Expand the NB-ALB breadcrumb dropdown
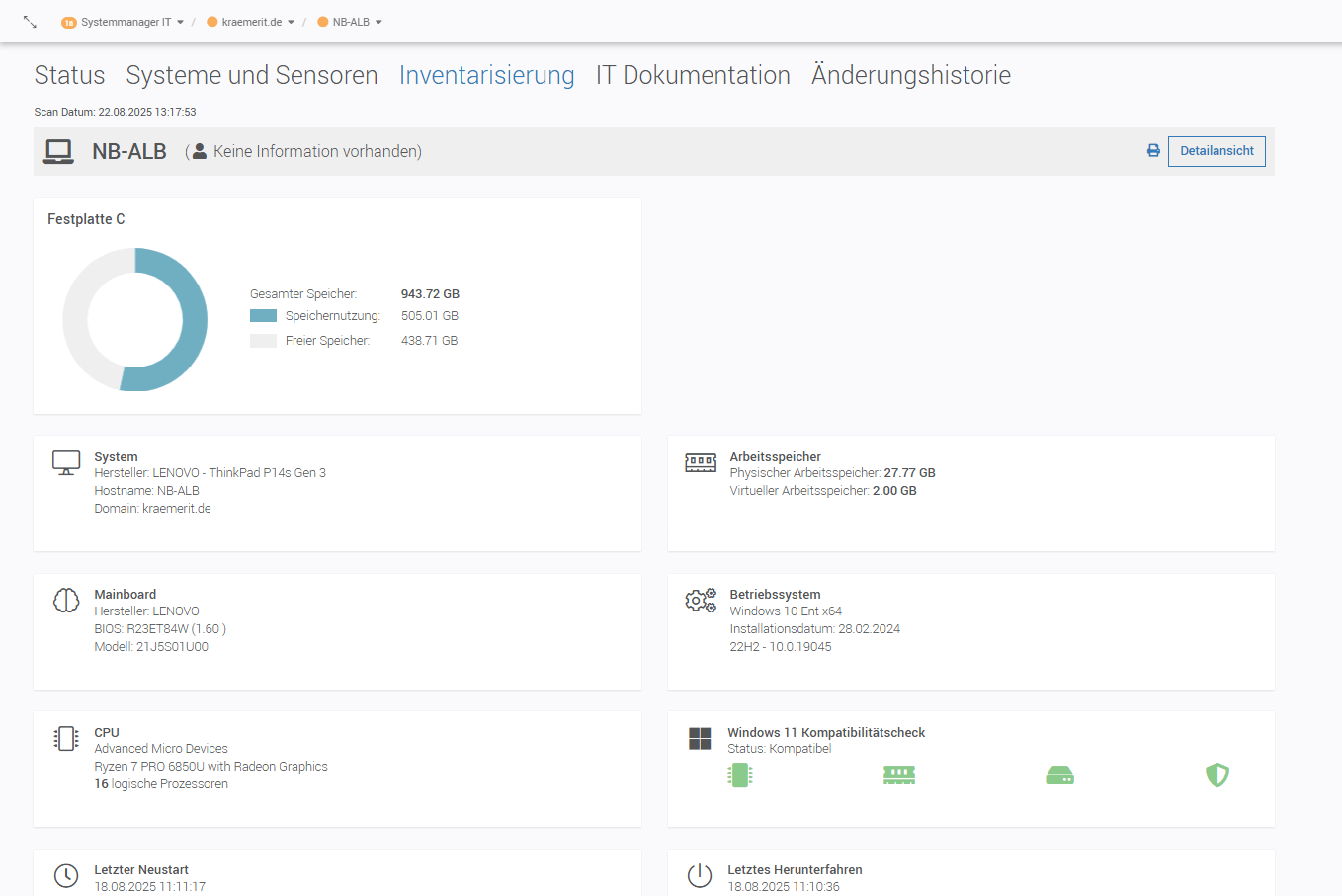The height and width of the screenshot is (896, 1342). tap(351, 22)
